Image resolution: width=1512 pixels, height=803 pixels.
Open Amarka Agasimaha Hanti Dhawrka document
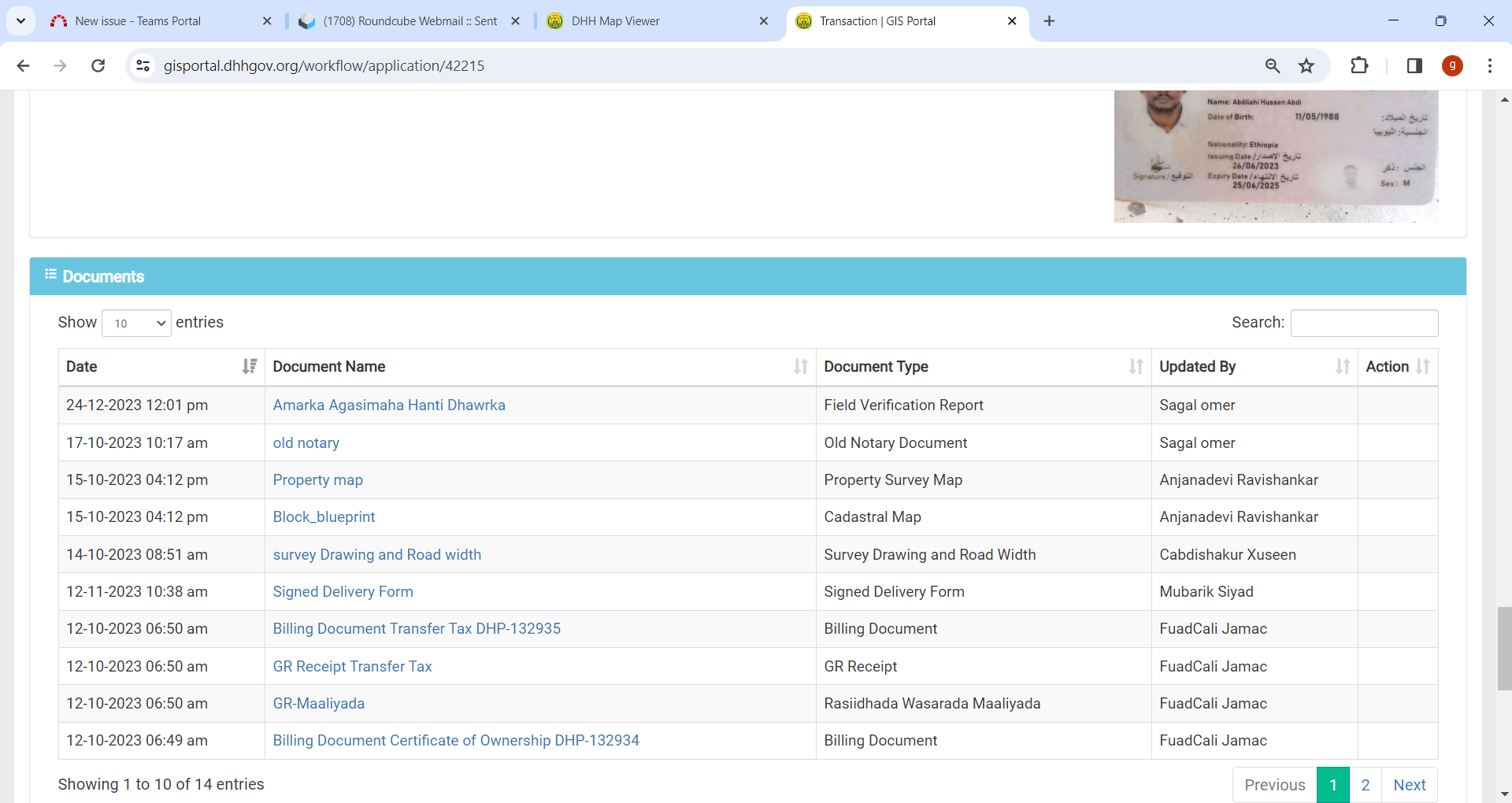(389, 405)
